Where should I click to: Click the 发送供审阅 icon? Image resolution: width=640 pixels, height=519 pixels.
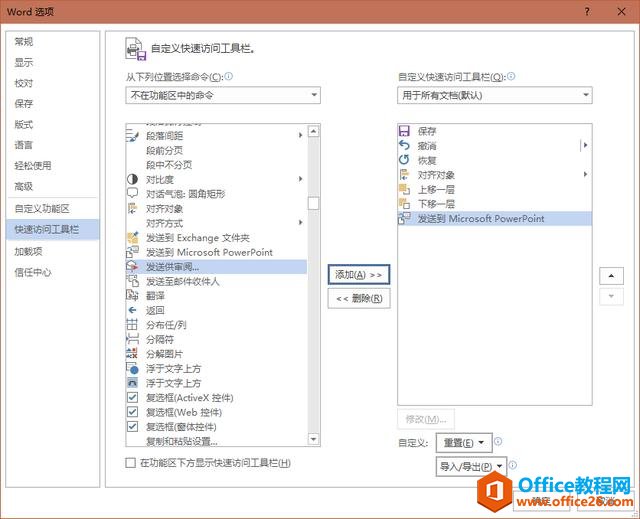(132, 266)
